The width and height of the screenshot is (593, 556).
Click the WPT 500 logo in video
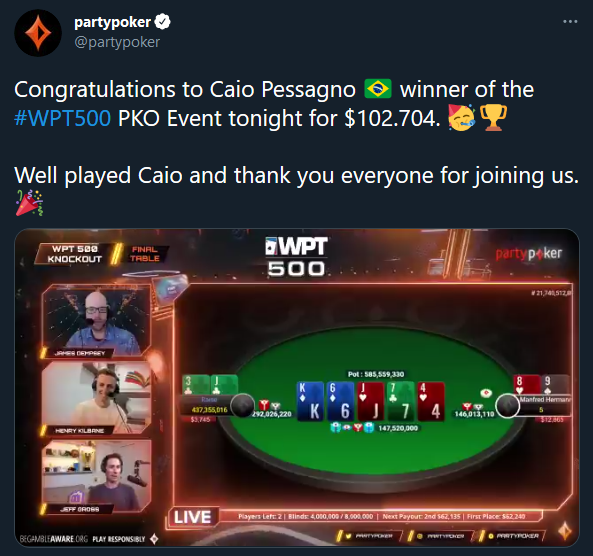coord(296,256)
